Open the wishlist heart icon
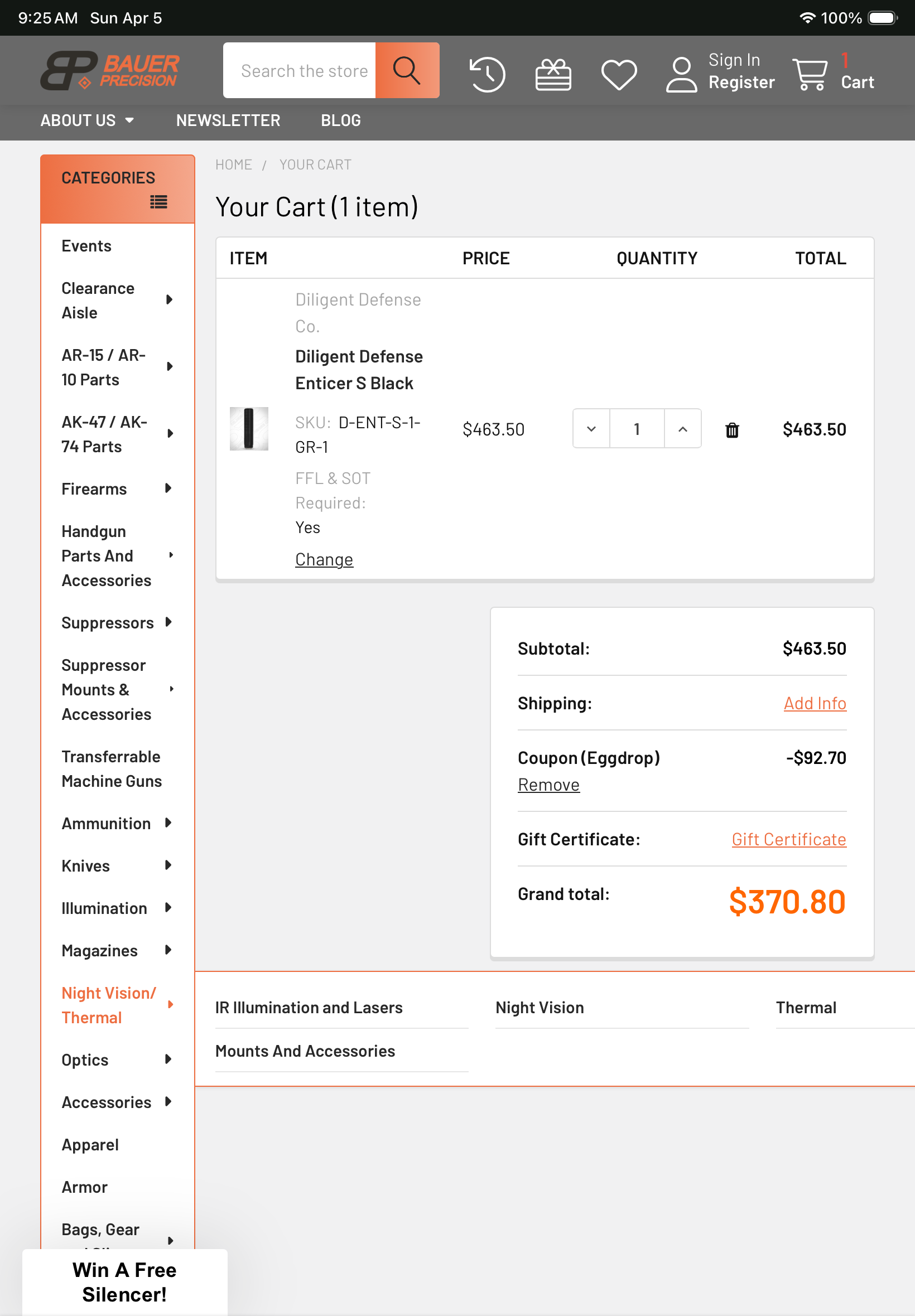Viewport: 915px width, 1316px height. point(619,75)
